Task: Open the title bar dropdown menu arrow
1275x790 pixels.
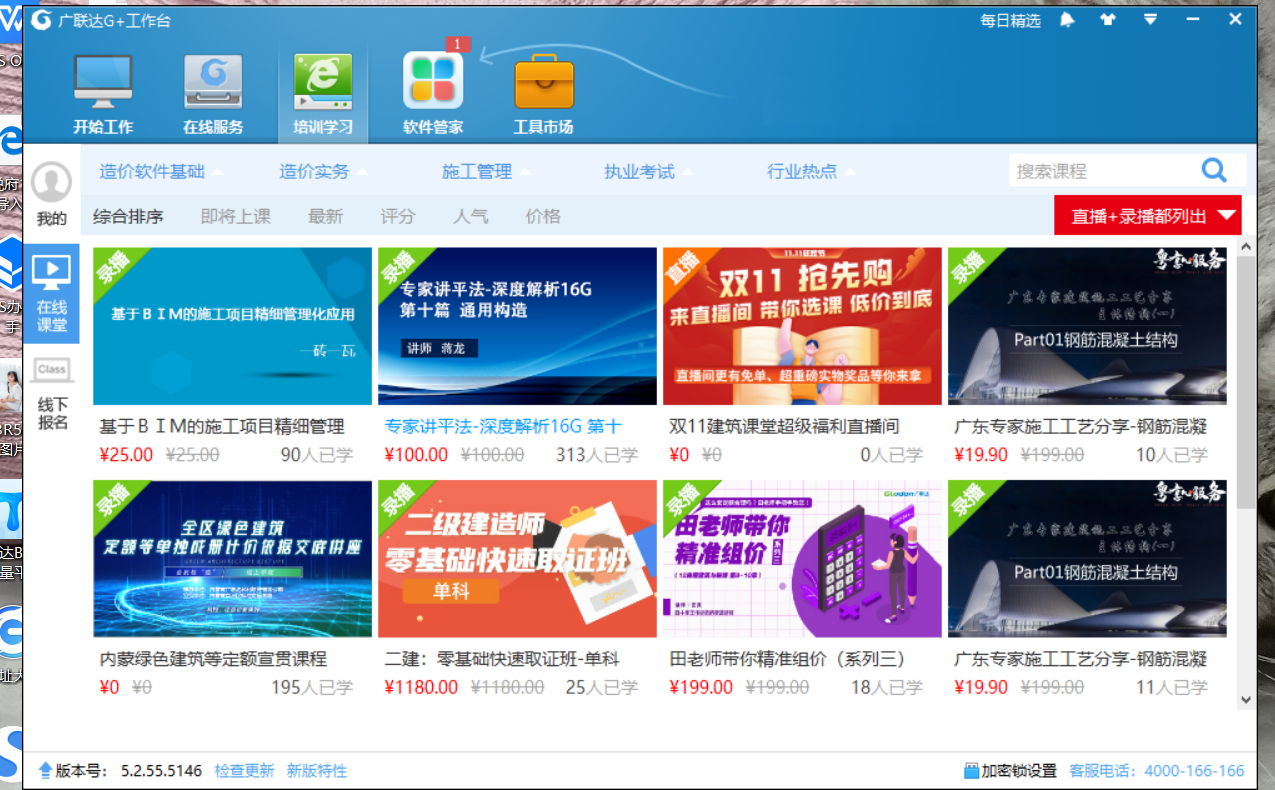Action: (x=1150, y=20)
